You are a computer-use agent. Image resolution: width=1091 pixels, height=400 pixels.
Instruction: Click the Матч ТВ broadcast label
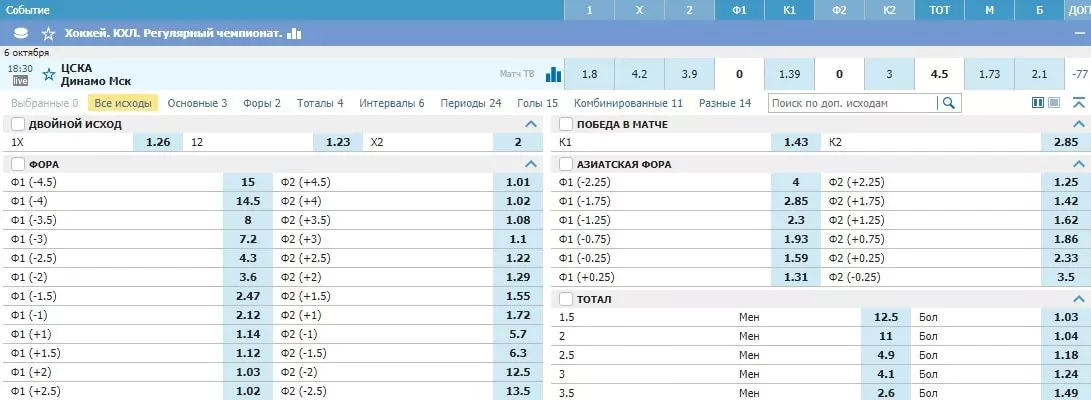point(517,74)
